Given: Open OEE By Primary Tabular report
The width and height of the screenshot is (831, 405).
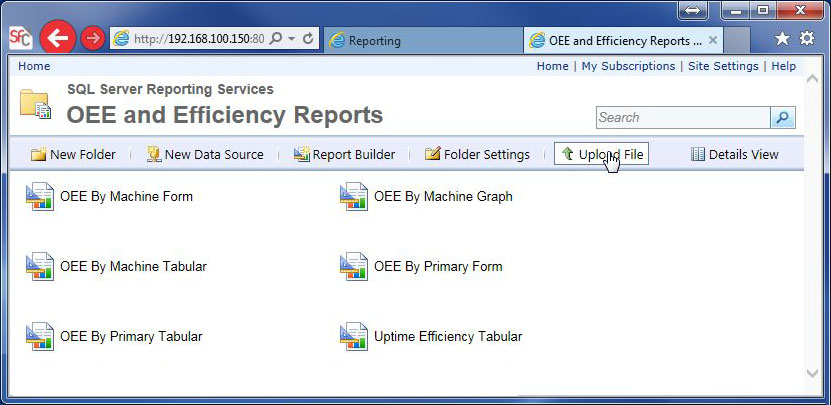Looking at the screenshot, I should [x=131, y=337].
